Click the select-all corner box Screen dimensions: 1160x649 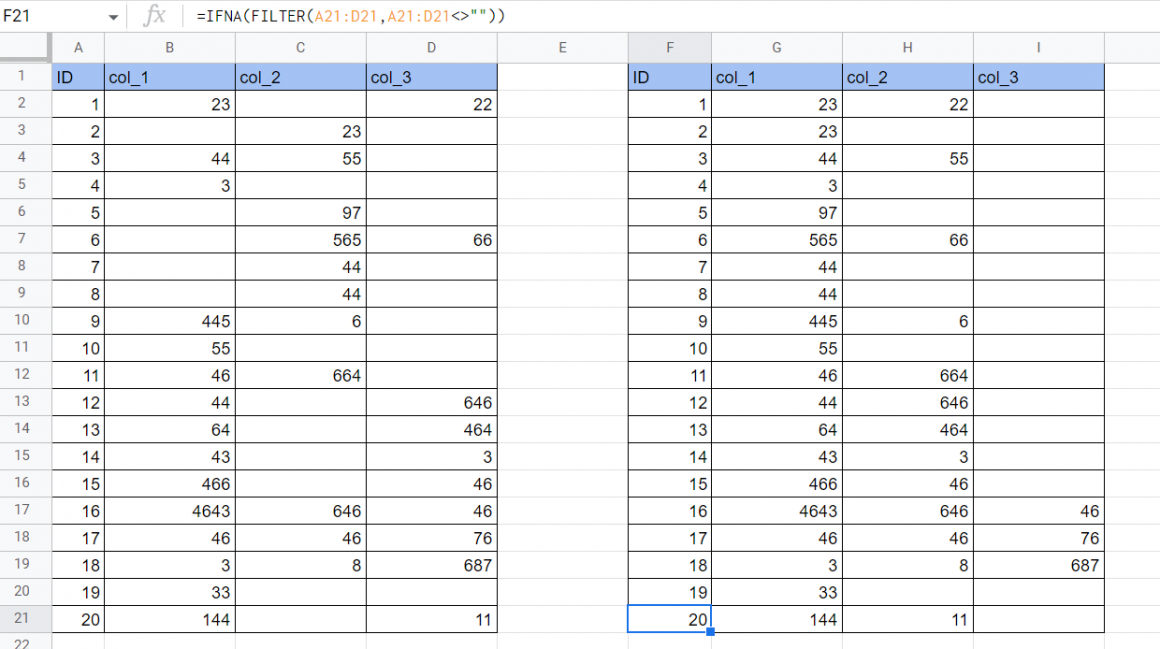click(x=24, y=47)
